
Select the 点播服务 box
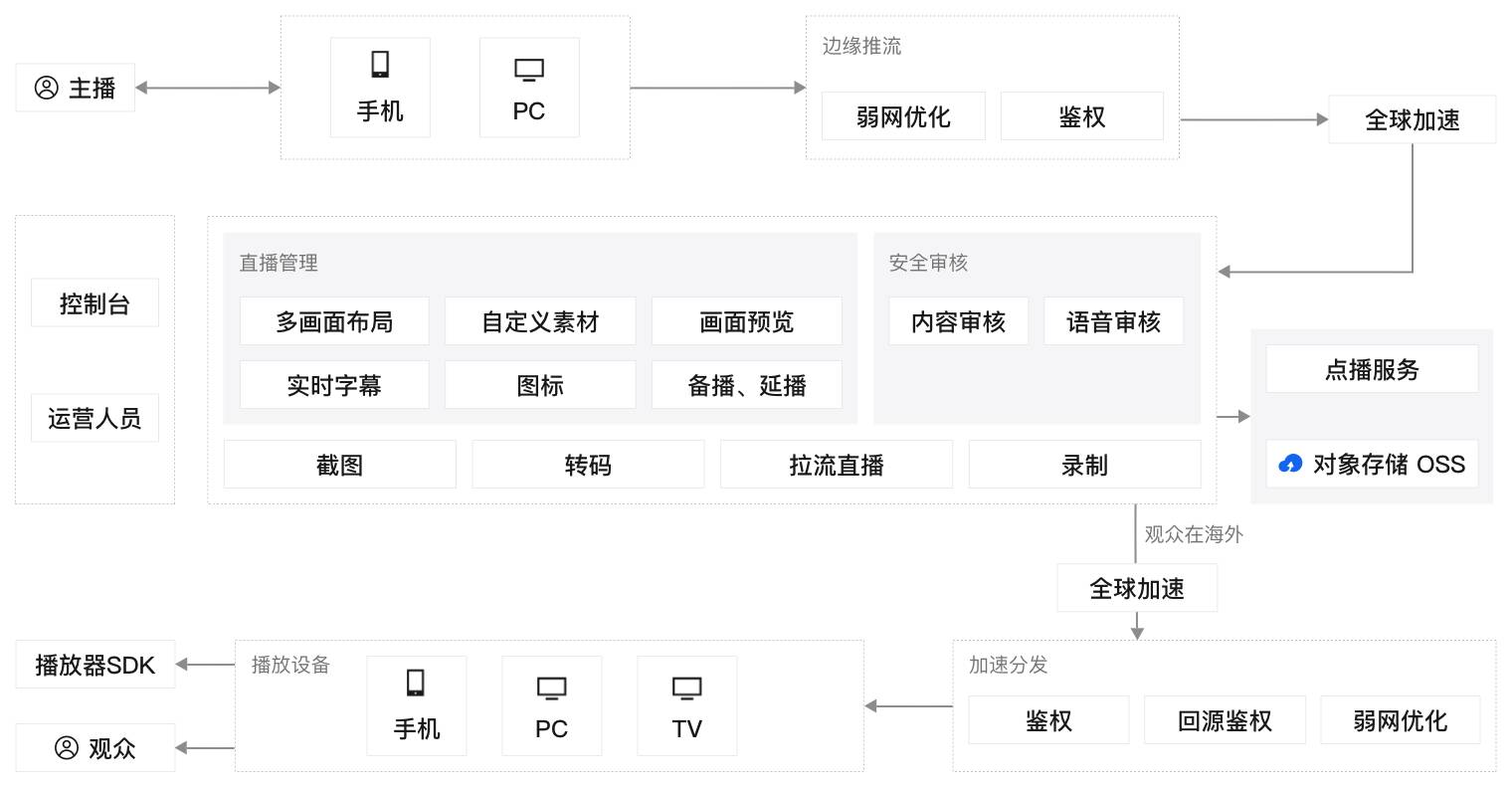coord(1372,369)
